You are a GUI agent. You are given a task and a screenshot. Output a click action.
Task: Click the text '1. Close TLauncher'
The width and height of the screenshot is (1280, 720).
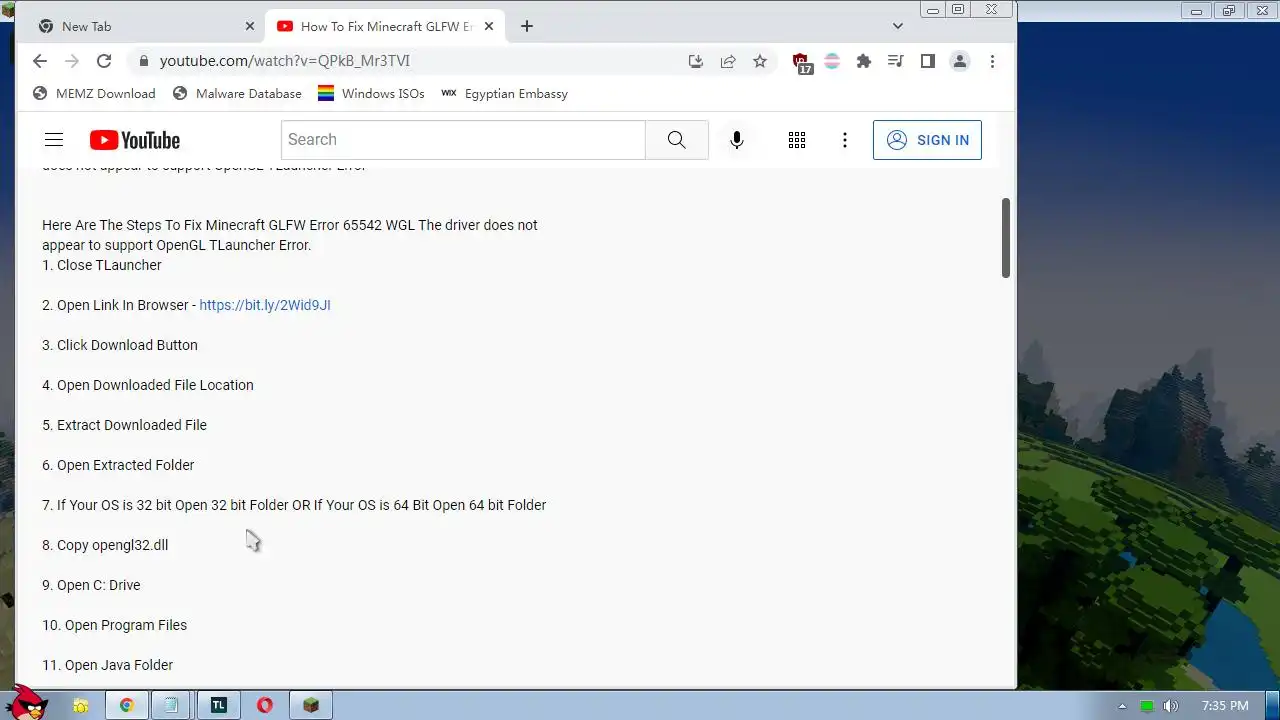pos(102,265)
